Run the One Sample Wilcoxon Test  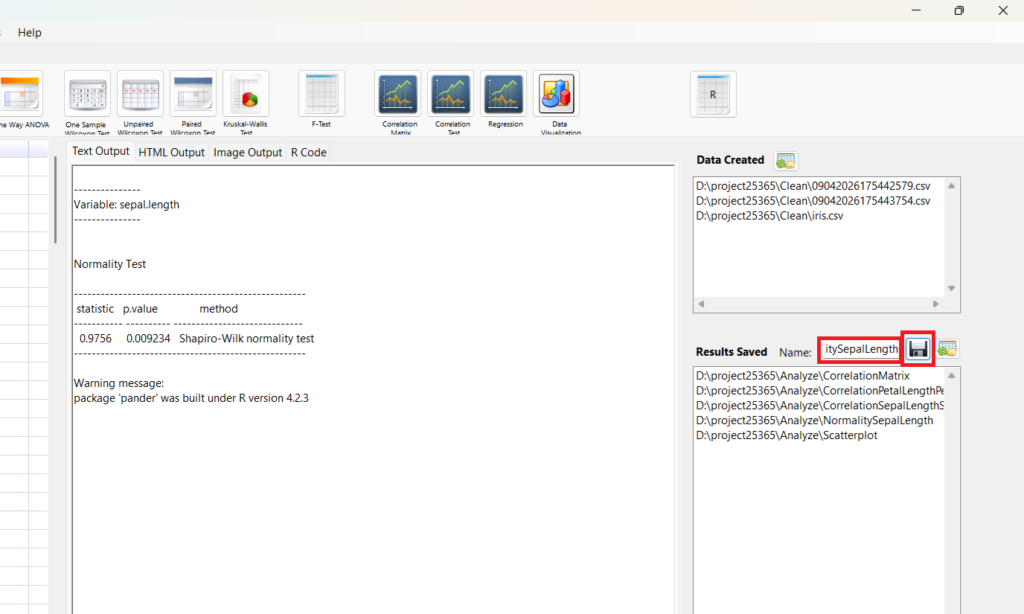click(x=87, y=94)
